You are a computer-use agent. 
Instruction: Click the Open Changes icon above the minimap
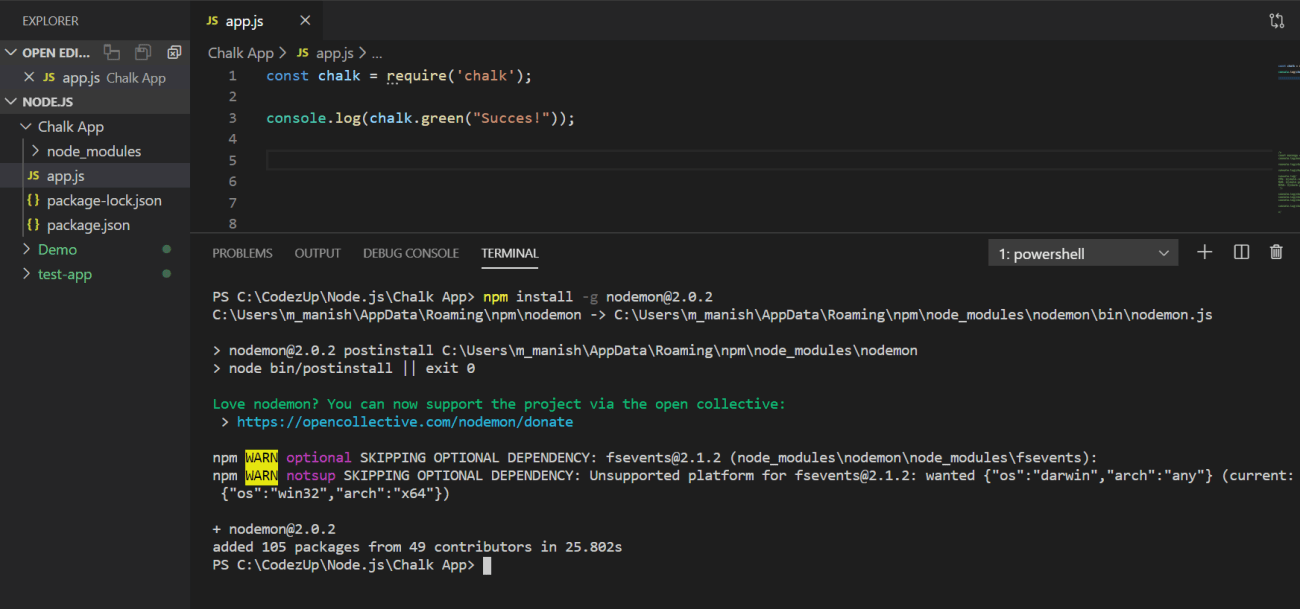(1276, 20)
